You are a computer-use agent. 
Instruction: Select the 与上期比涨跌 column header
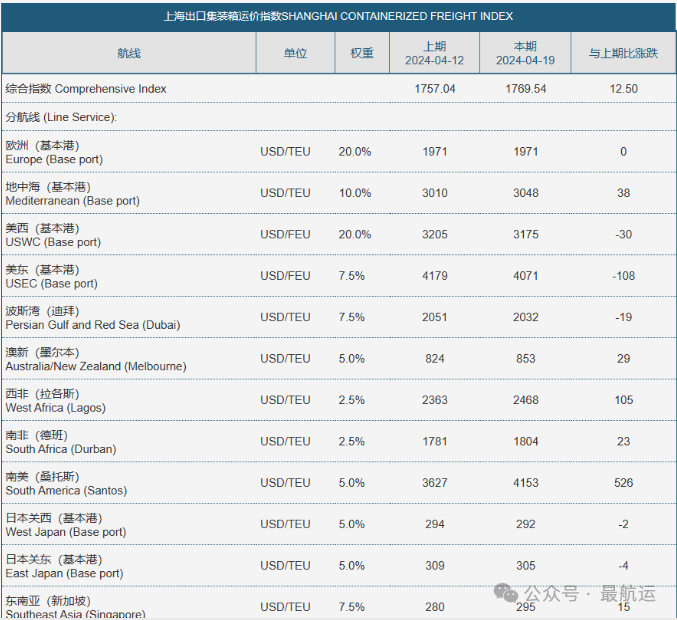(623, 53)
